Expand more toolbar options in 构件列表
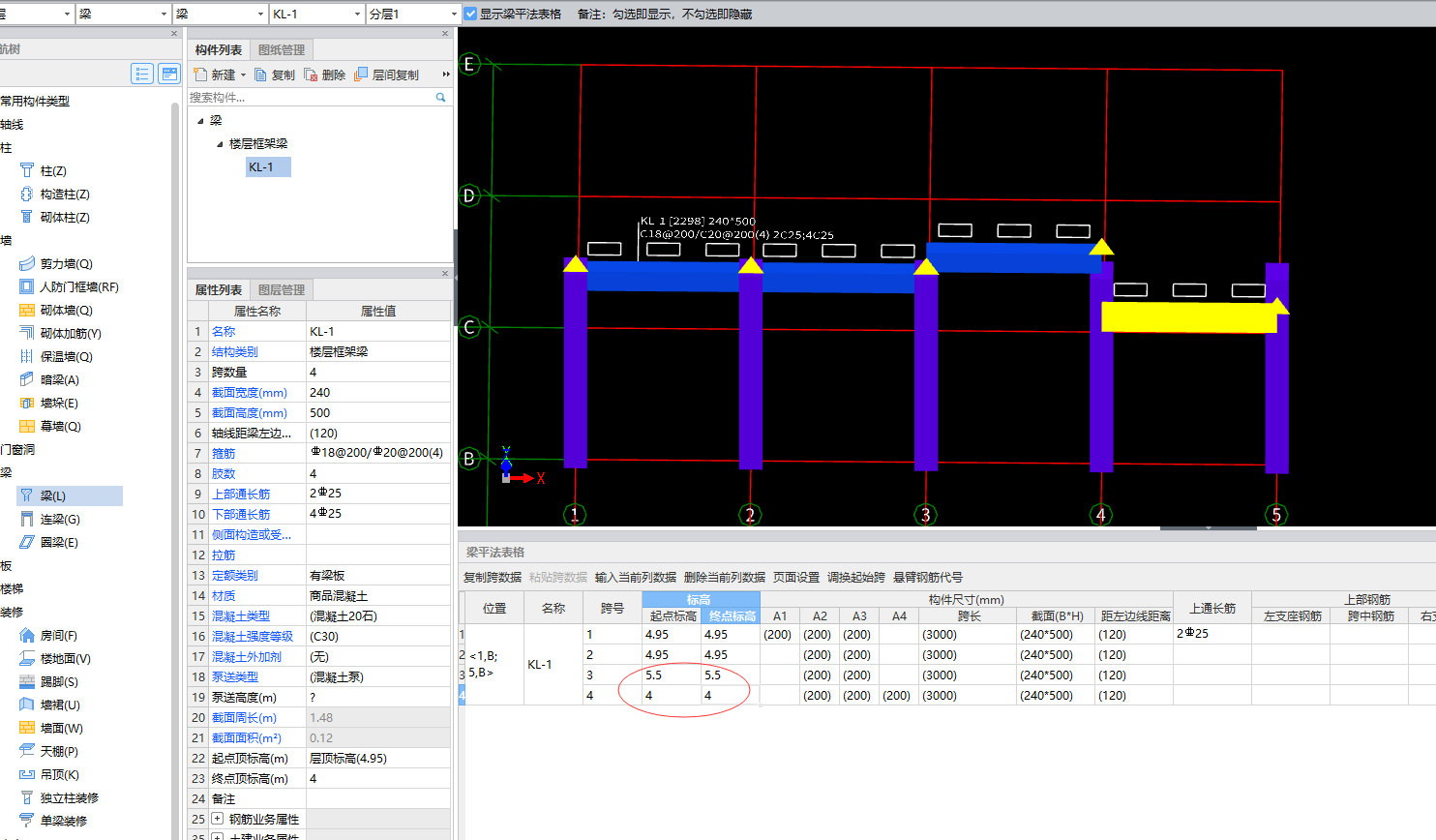This screenshot has width=1436, height=840. click(446, 75)
